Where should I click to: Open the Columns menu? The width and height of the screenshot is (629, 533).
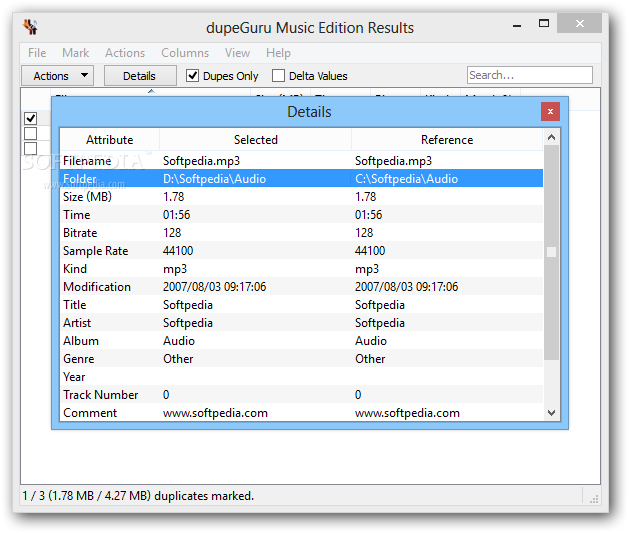(185, 53)
